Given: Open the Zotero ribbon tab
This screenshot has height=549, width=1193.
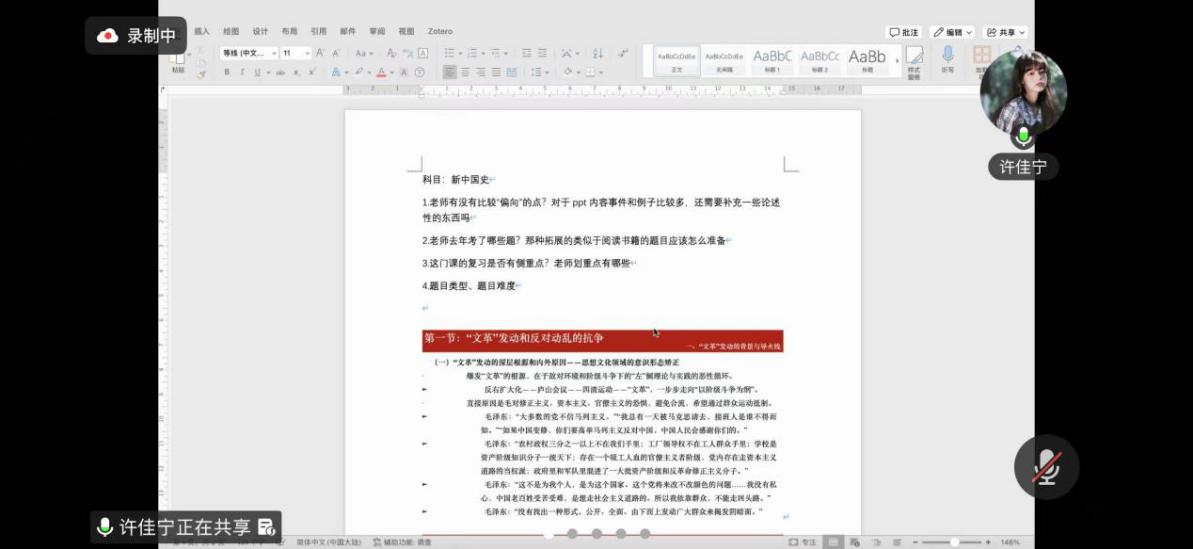Looking at the screenshot, I should 440,32.
